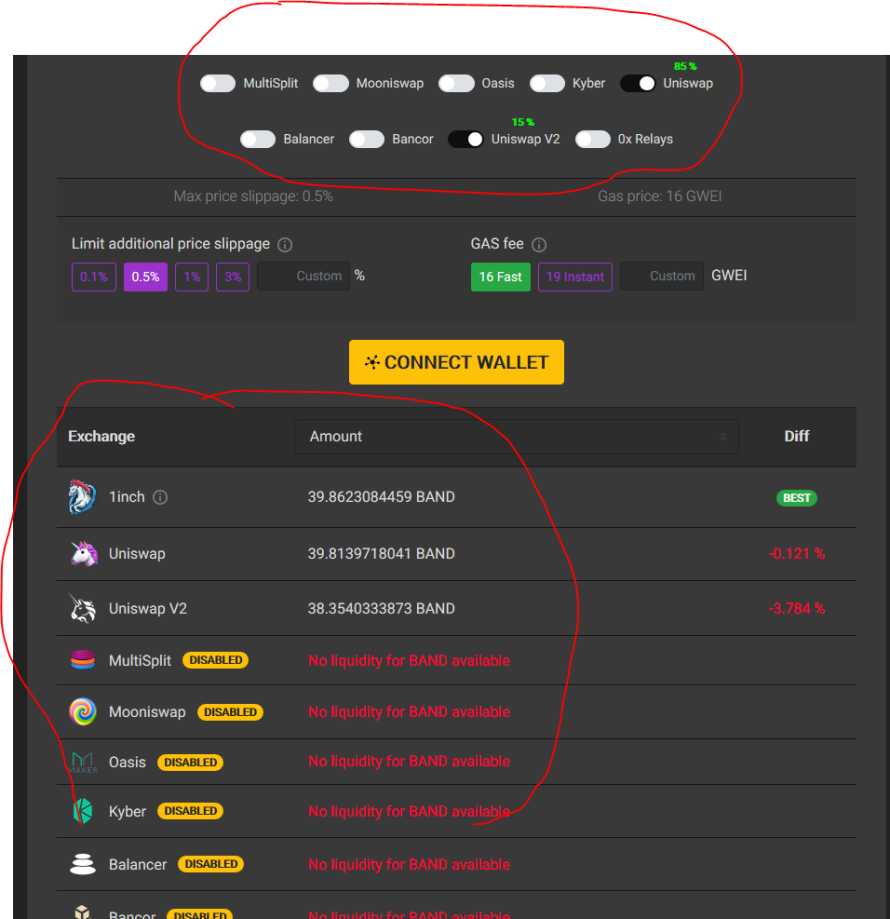Click the -3.784 % diff value
Image resolution: width=890 pixels, height=919 pixels.
797,608
